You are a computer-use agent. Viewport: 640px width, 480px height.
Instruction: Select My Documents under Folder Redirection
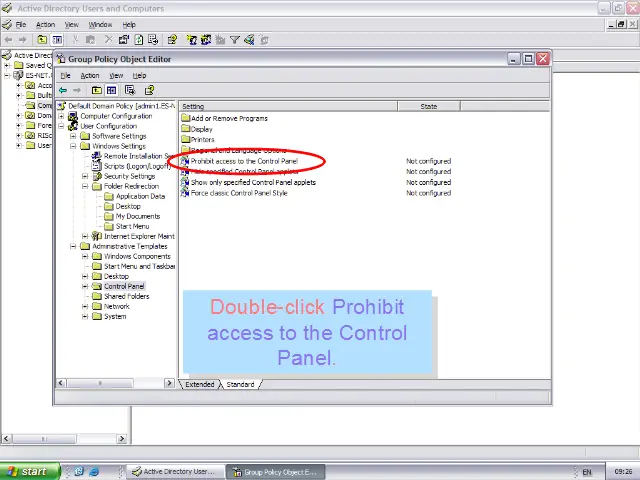click(138, 216)
